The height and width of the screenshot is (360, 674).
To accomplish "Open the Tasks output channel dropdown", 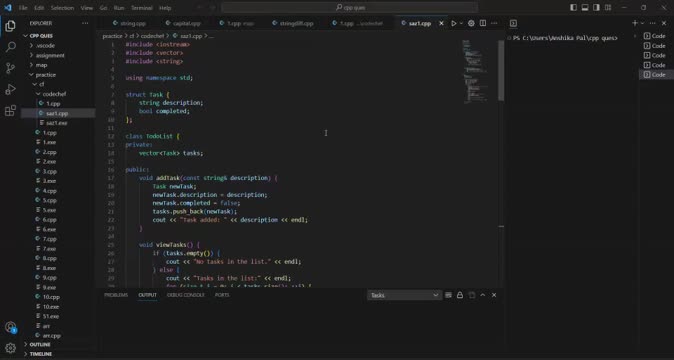I will tap(404, 295).
